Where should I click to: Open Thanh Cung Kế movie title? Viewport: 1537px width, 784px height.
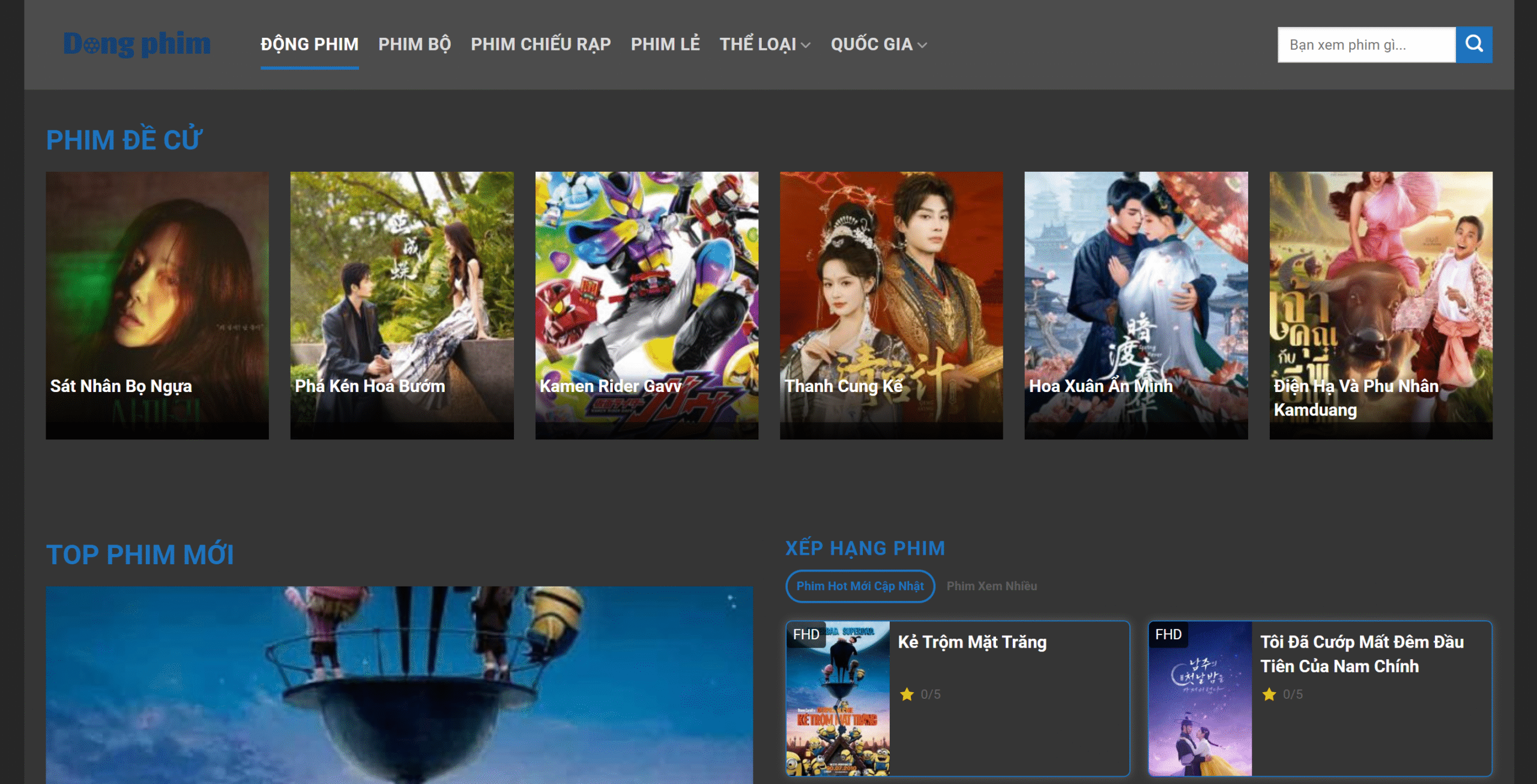click(843, 386)
